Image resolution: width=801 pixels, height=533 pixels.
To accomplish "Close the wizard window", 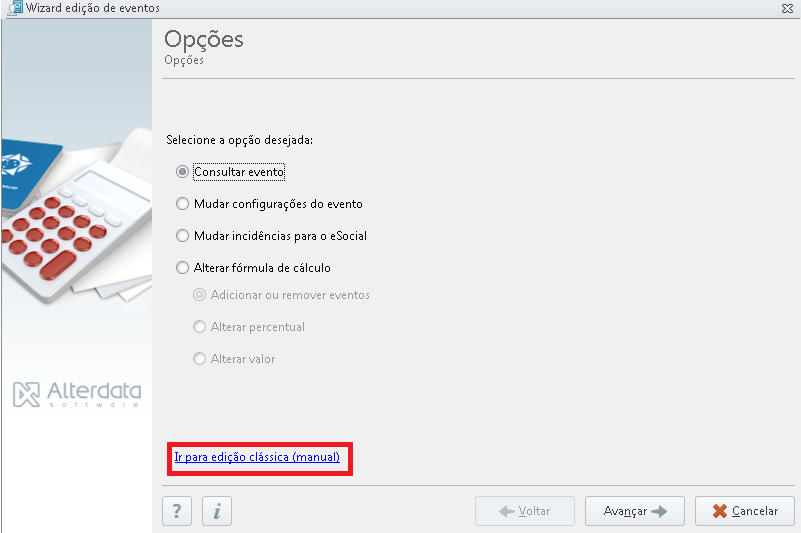I will (x=787, y=8).
